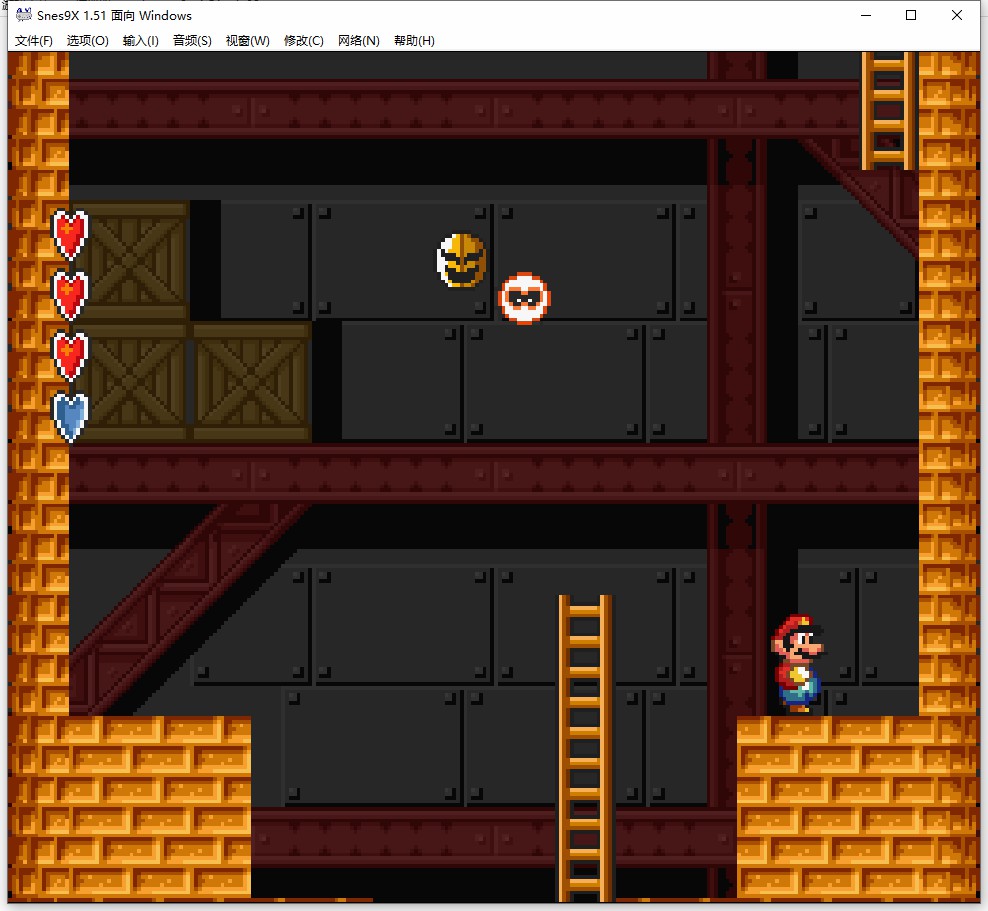Minimize the Snes9X window
The width and height of the screenshot is (988, 911).
(866, 15)
